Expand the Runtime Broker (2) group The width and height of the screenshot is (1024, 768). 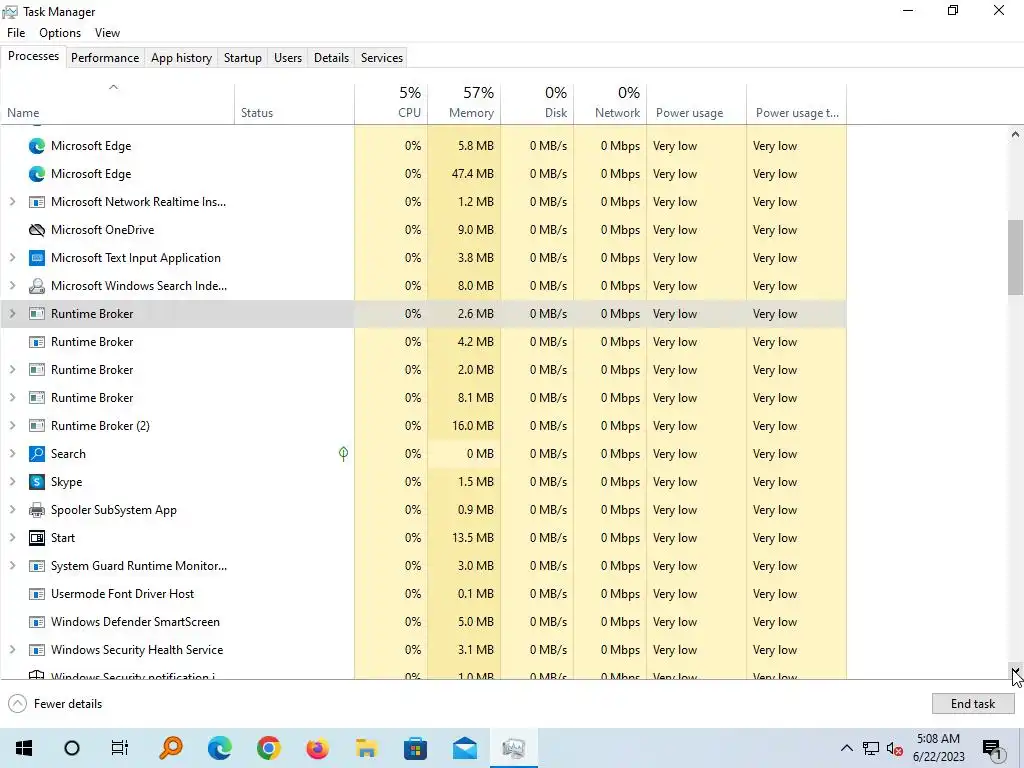(x=12, y=426)
